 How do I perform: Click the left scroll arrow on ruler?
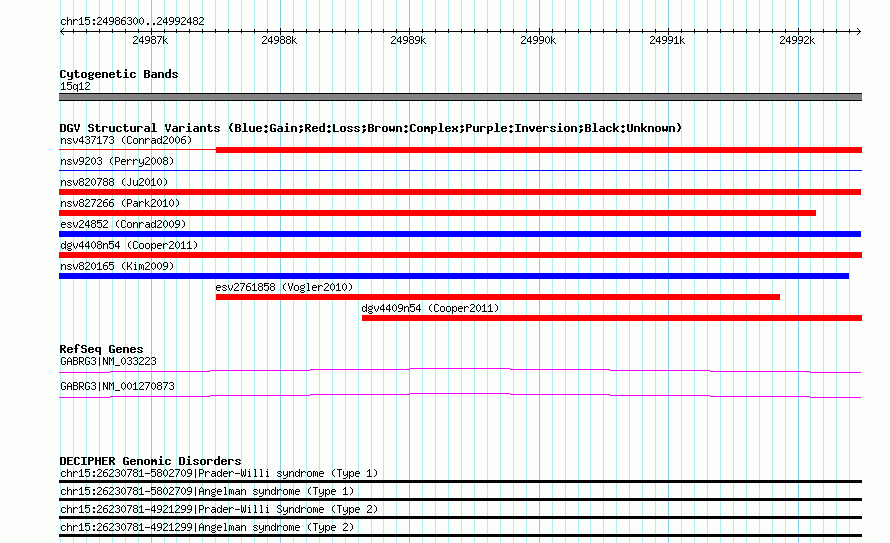[62, 32]
